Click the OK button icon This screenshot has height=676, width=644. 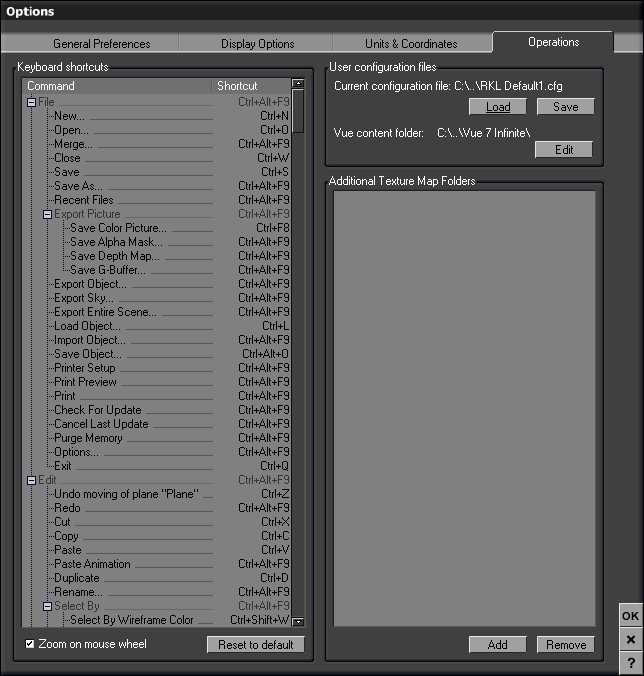(630, 616)
